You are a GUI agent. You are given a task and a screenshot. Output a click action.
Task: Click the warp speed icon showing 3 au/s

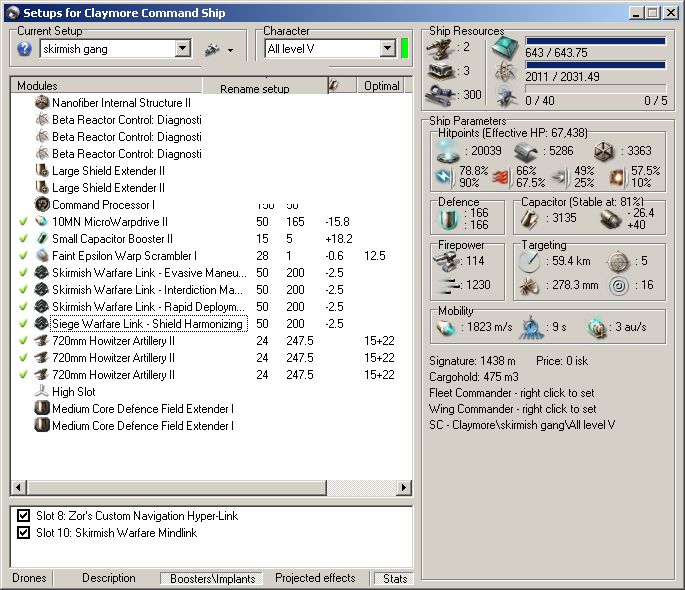pyautogui.click(x=597, y=327)
